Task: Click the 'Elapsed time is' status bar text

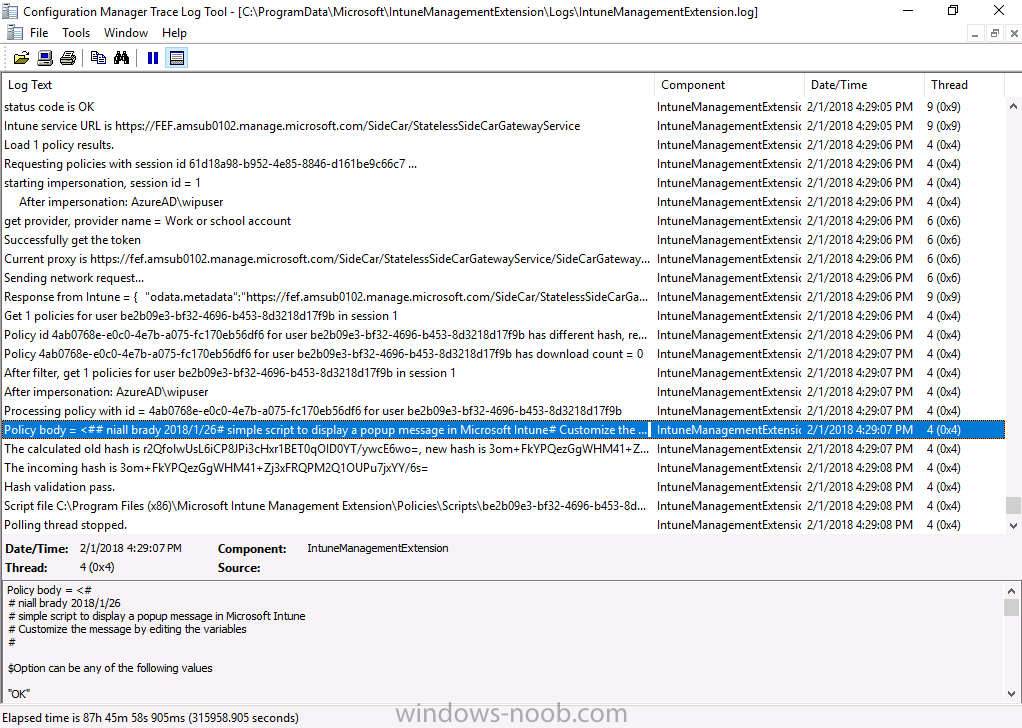Action: tap(151, 718)
